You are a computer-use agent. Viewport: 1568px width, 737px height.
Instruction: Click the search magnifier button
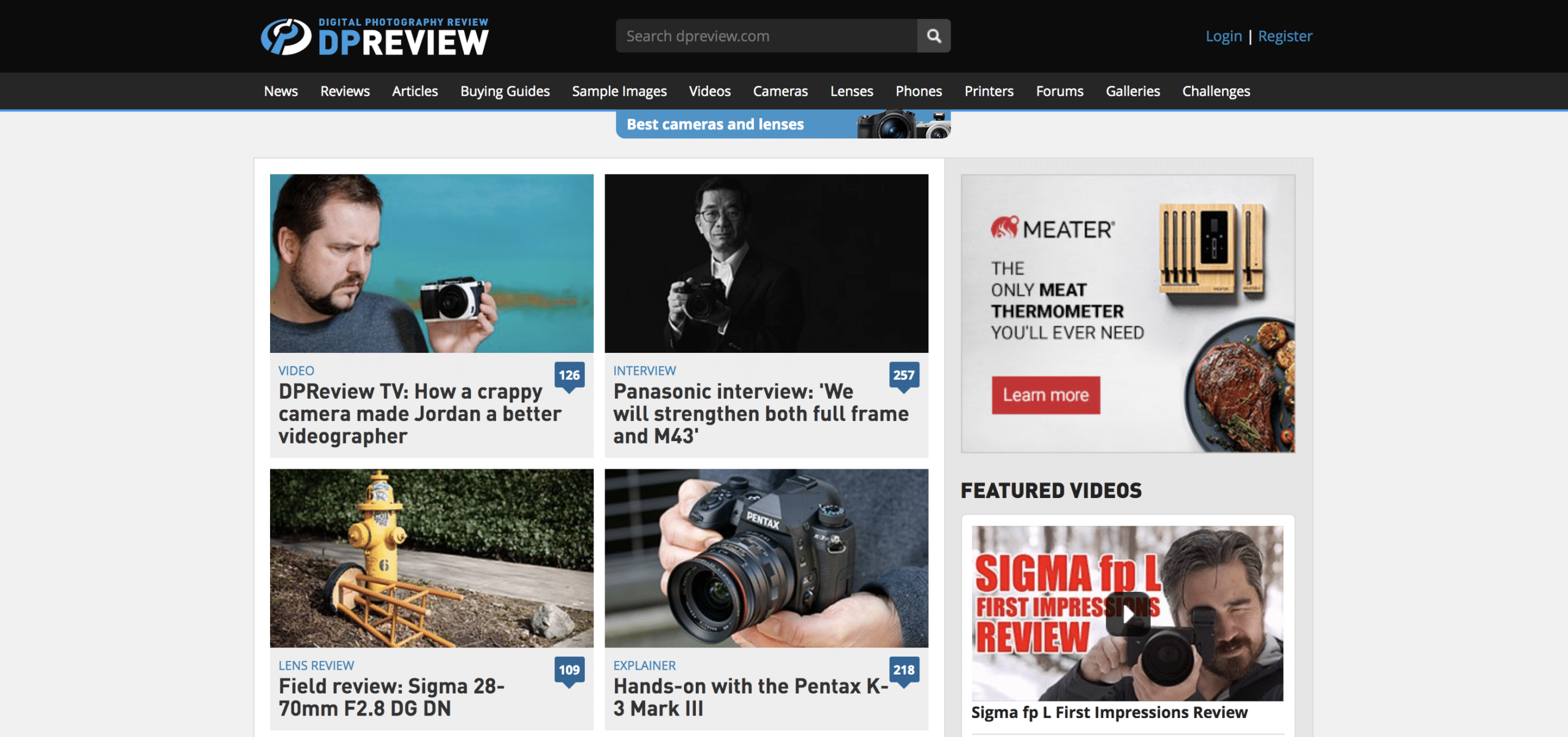point(933,36)
